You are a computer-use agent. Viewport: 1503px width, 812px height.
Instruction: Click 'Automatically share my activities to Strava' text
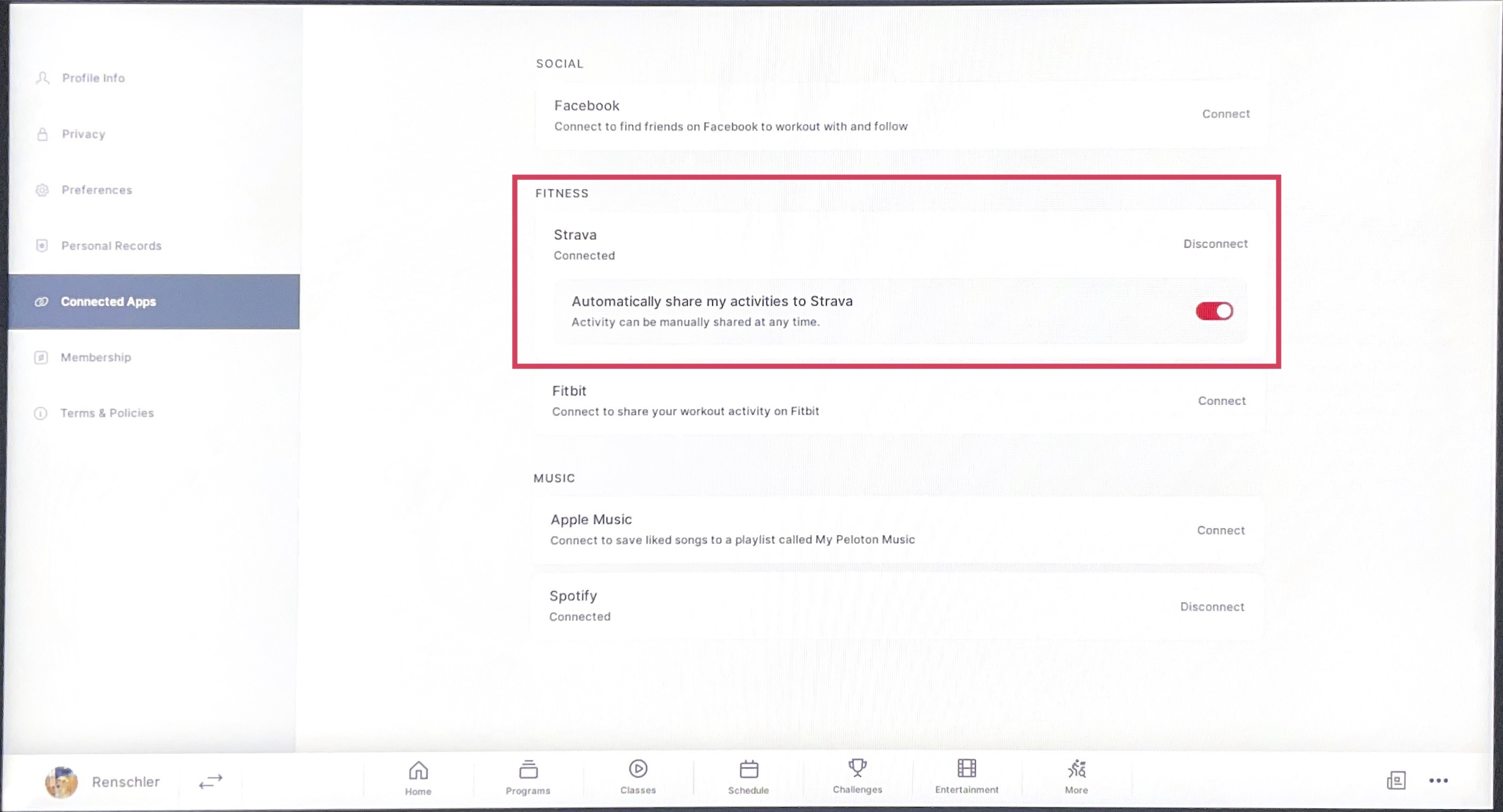click(712, 302)
